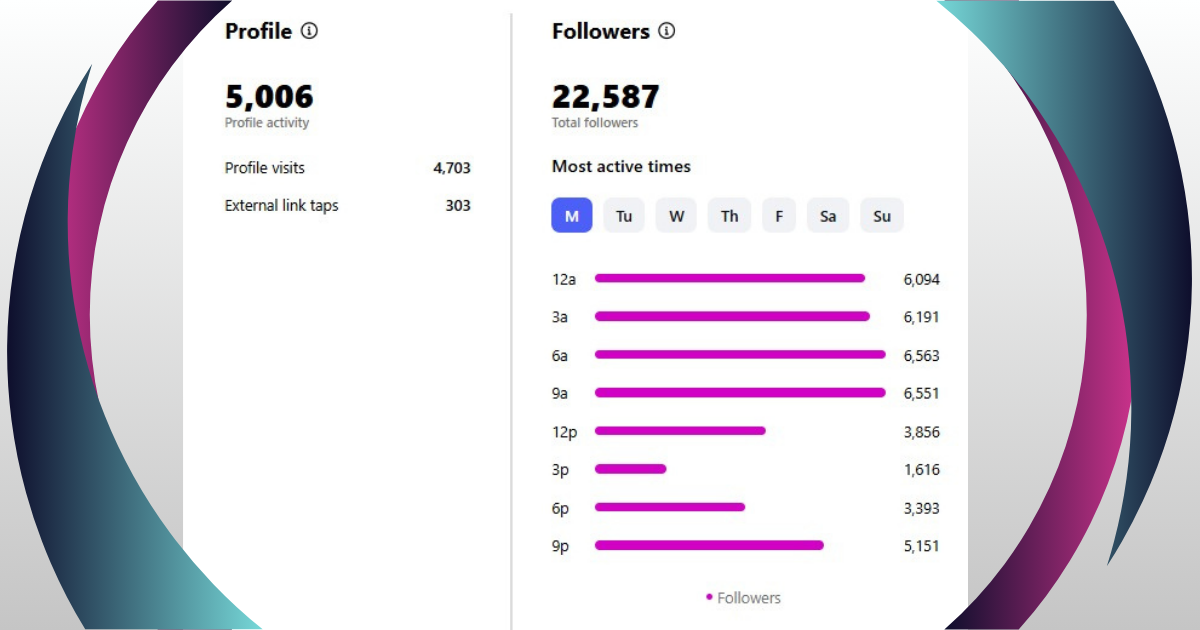Screen dimensions: 1200x630
Task: Toggle the Followers legend item
Action: coord(743,598)
